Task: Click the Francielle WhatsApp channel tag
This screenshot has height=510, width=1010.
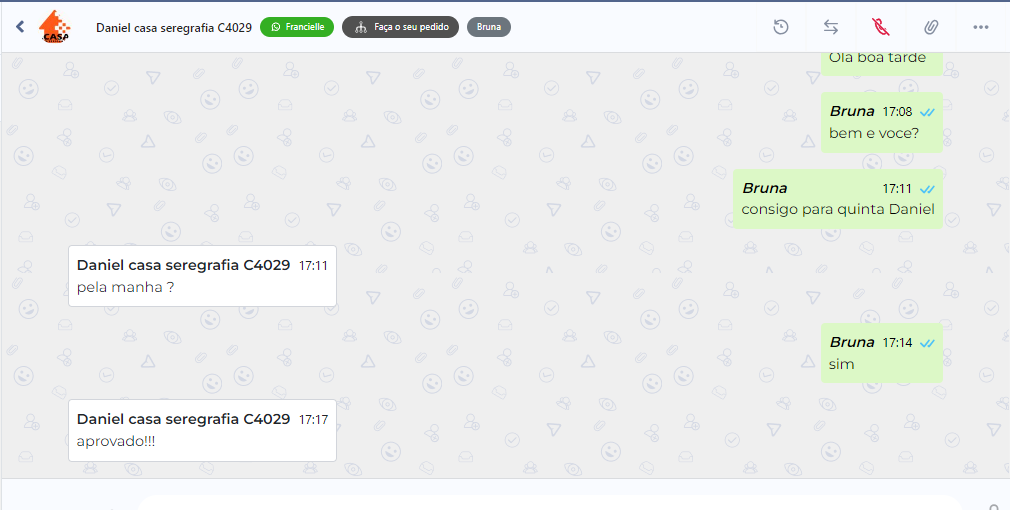Action: (x=297, y=27)
